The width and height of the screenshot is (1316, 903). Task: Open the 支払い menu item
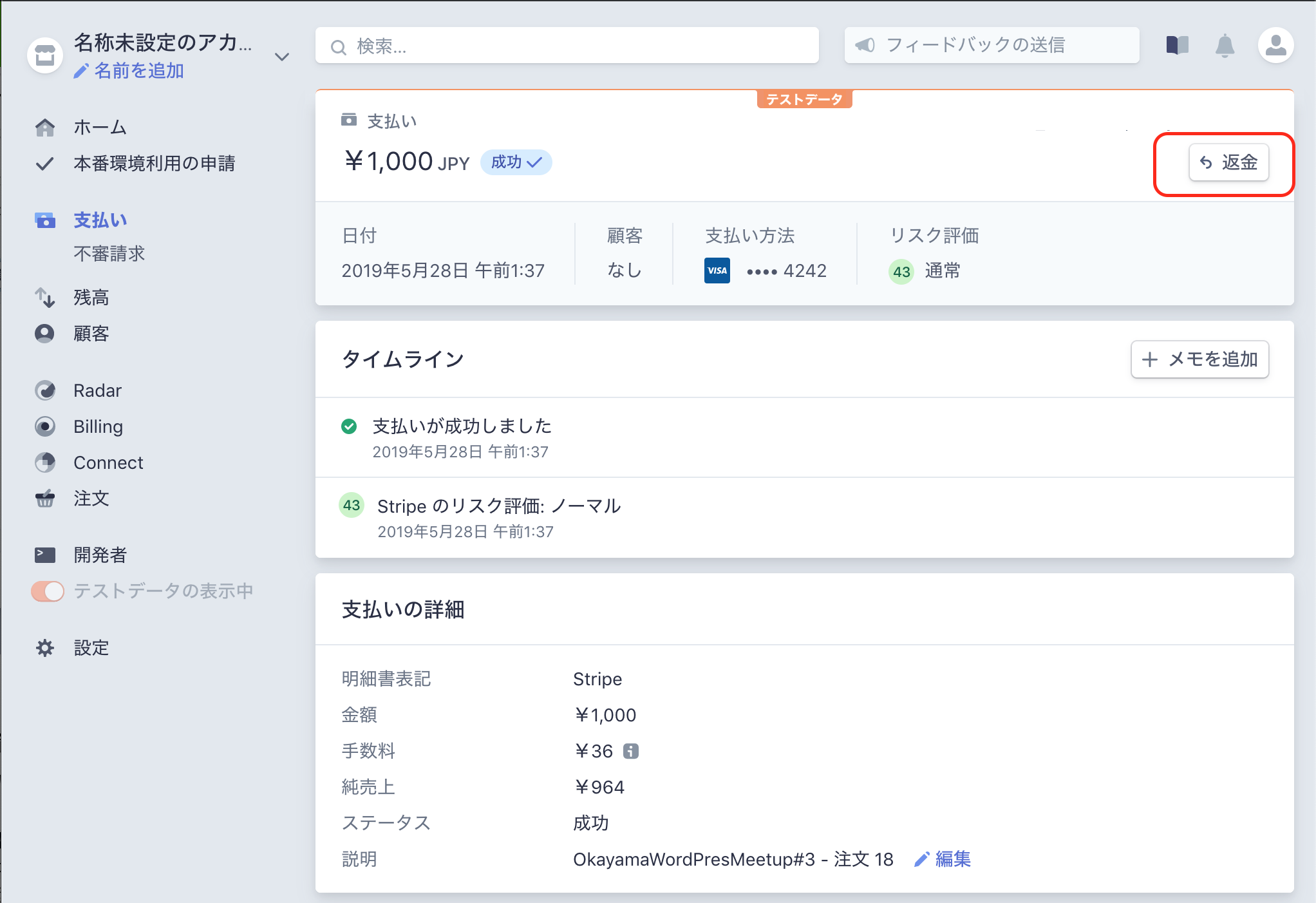point(100,220)
